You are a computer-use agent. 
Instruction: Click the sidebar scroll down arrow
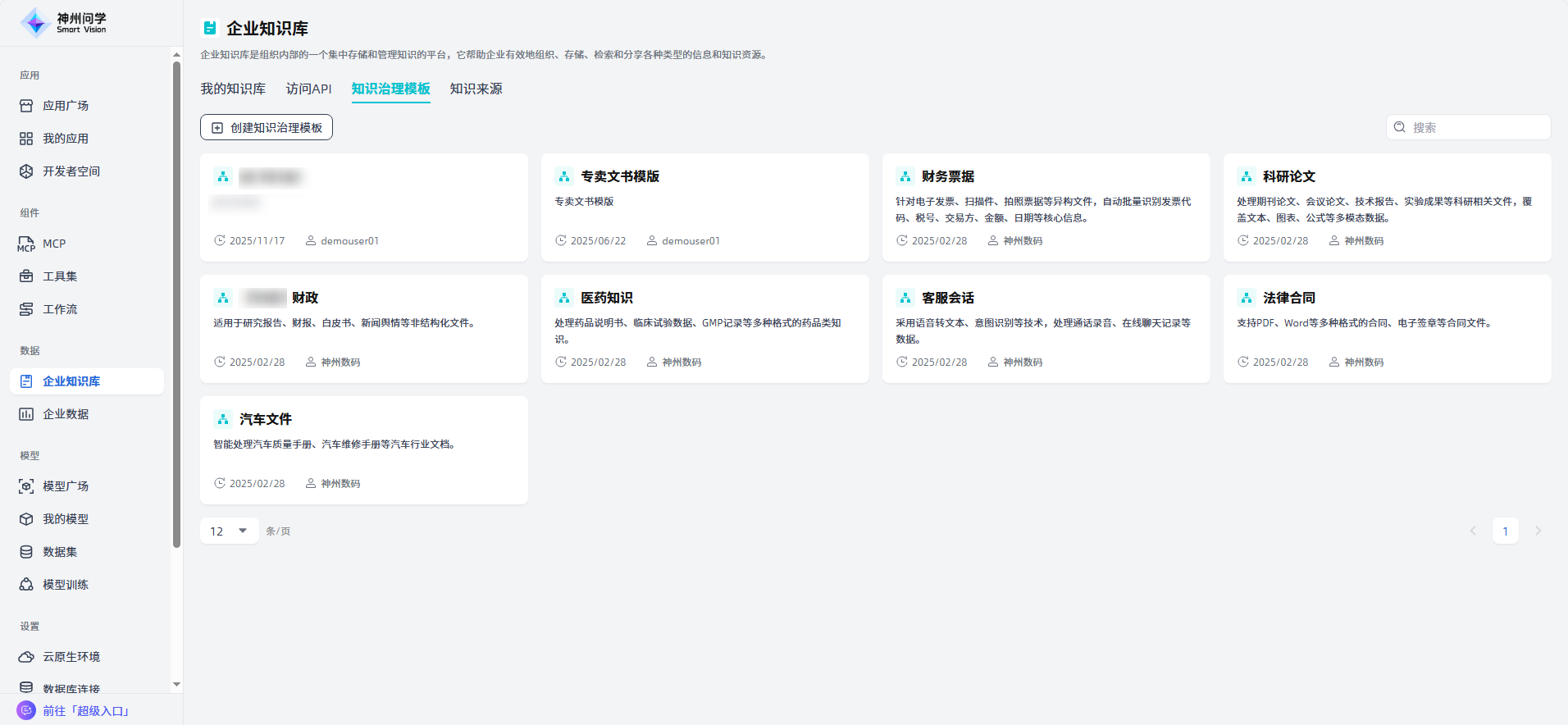point(176,684)
